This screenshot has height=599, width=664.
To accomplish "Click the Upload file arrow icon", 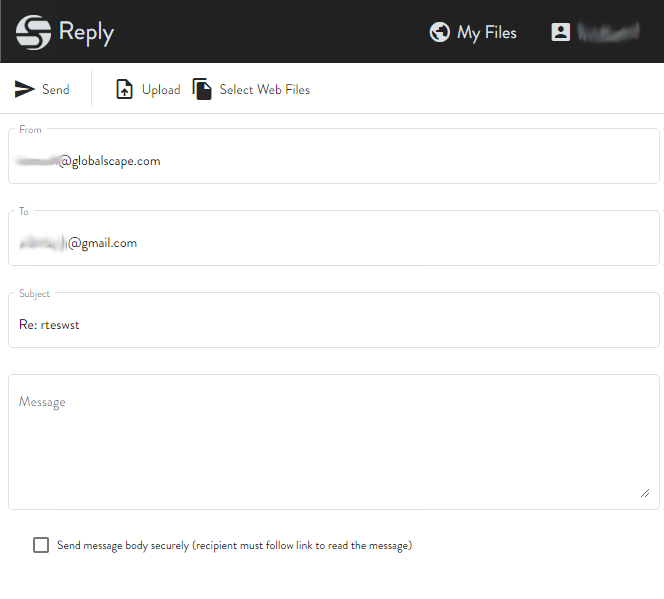I will click(x=125, y=89).
